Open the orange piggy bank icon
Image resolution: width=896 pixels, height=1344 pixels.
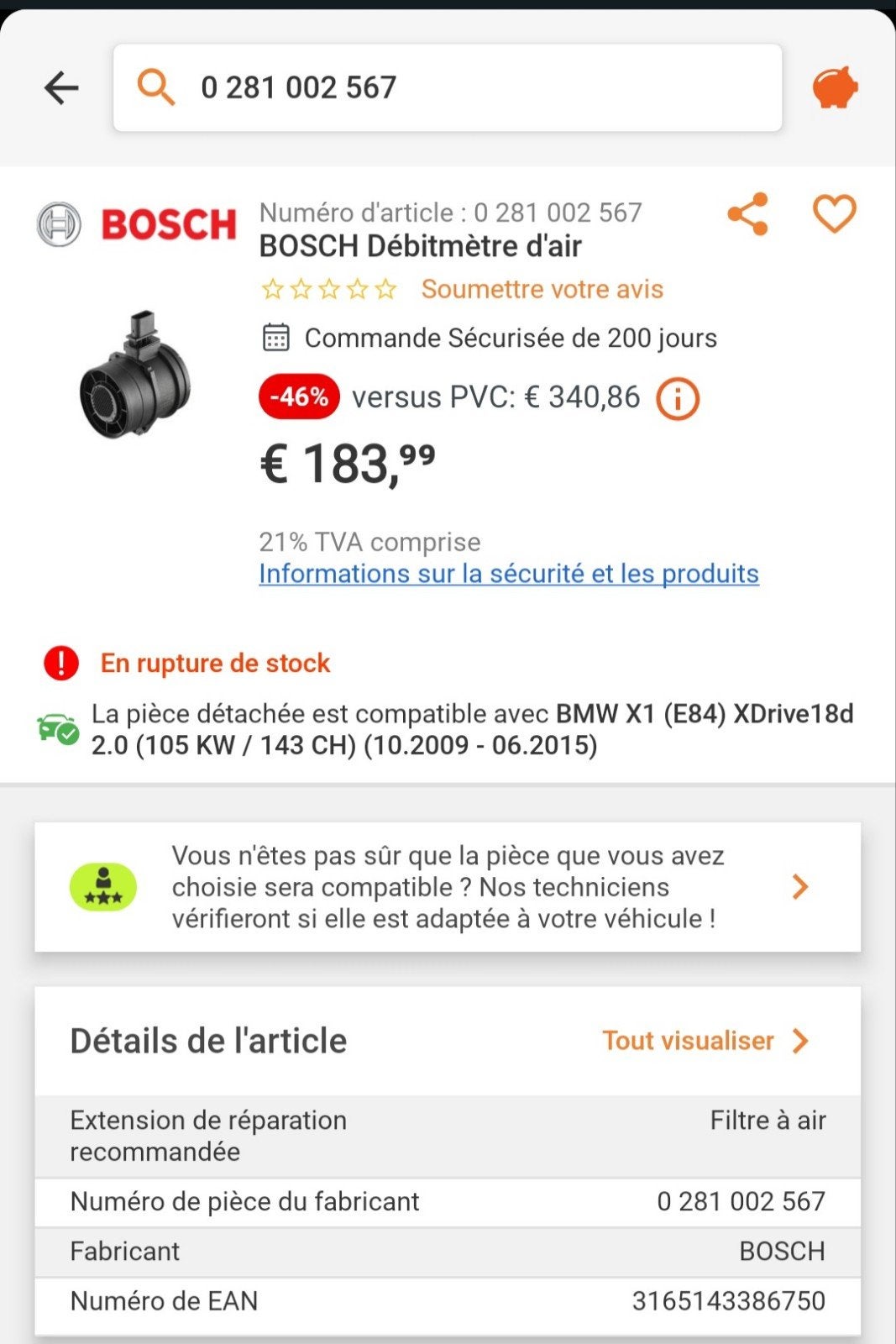(835, 87)
